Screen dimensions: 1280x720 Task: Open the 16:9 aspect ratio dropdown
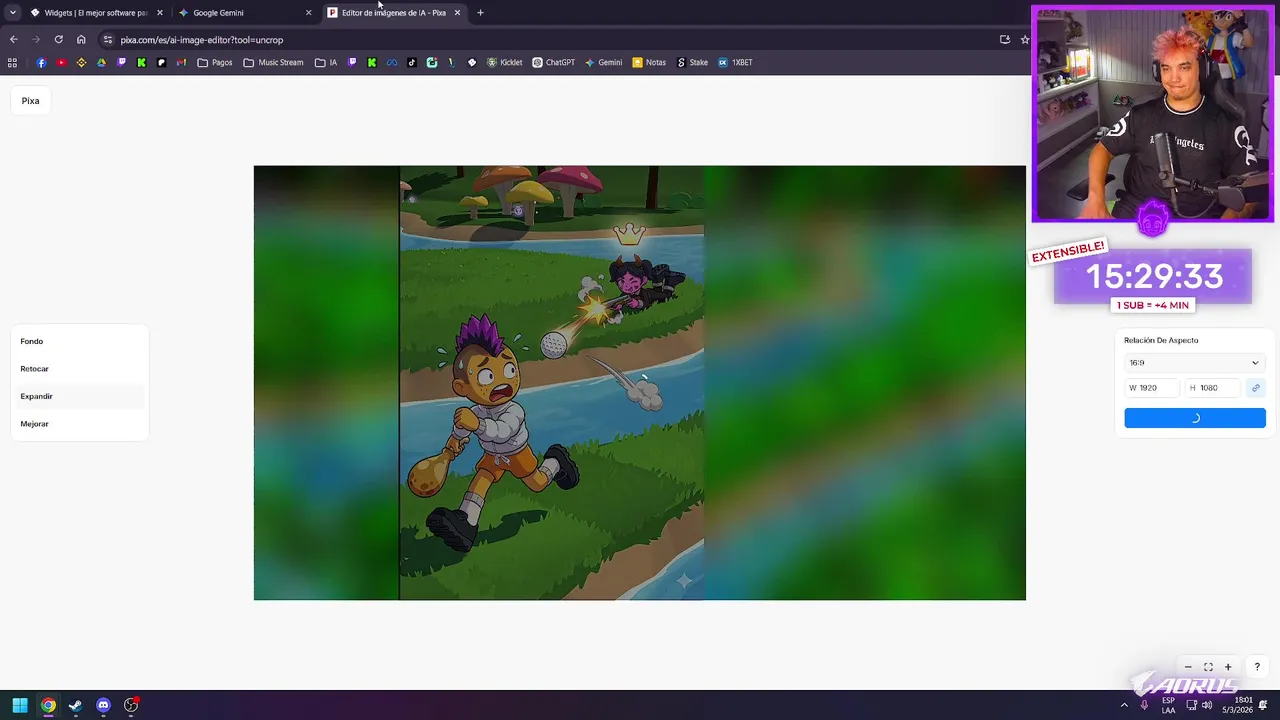(x=1194, y=363)
